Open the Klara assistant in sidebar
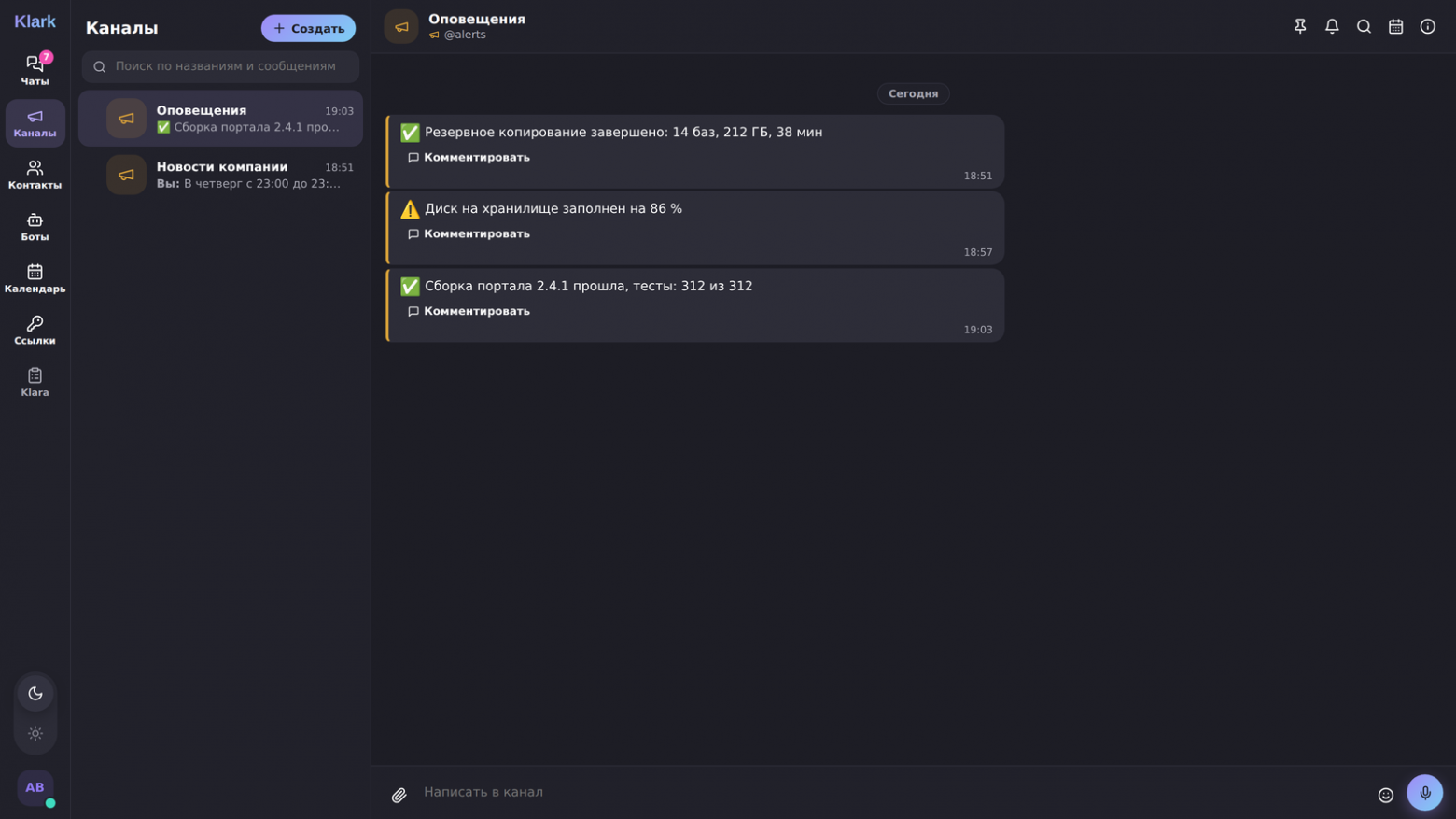Image resolution: width=1456 pixels, height=819 pixels. coord(35,382)
